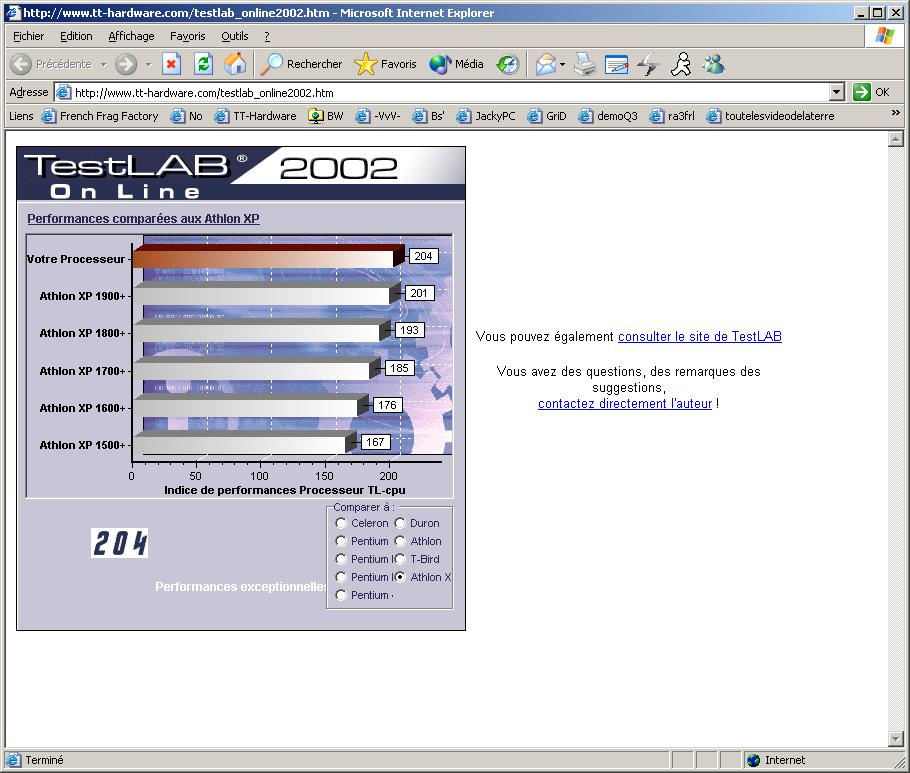The width and height of the screenshot is (910, 773).
Task: Open the Messenger people icon
Action: click(x=713, y=64)
